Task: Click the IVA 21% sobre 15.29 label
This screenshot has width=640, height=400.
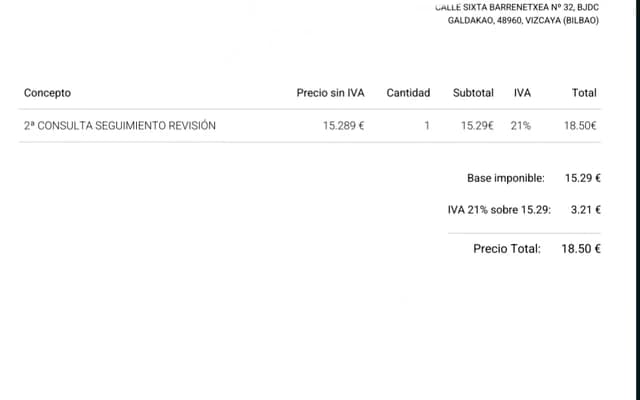Action: point(499,210)
